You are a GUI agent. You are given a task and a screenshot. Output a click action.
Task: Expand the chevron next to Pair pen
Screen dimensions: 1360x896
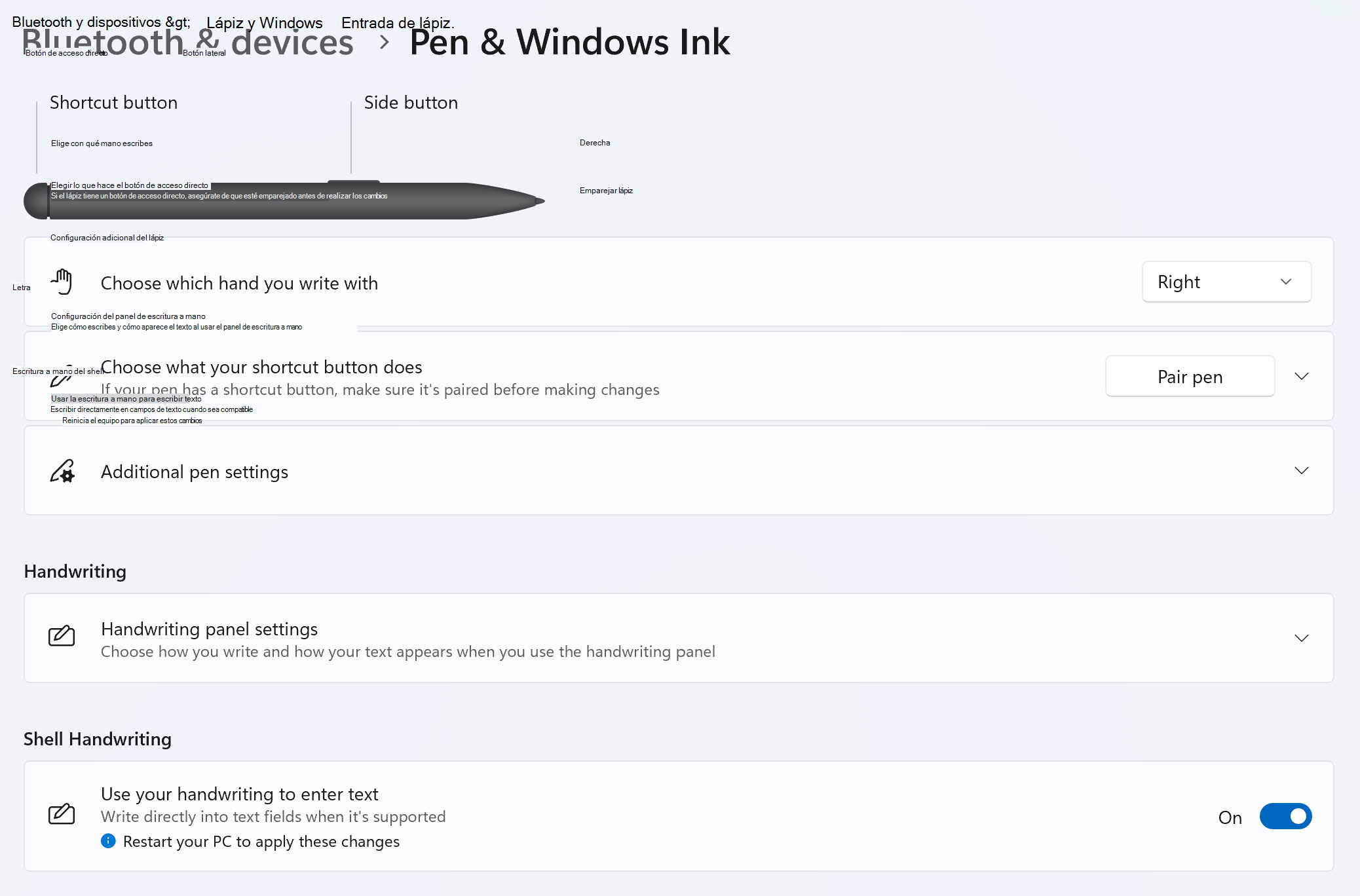(x=1302, y=376)
